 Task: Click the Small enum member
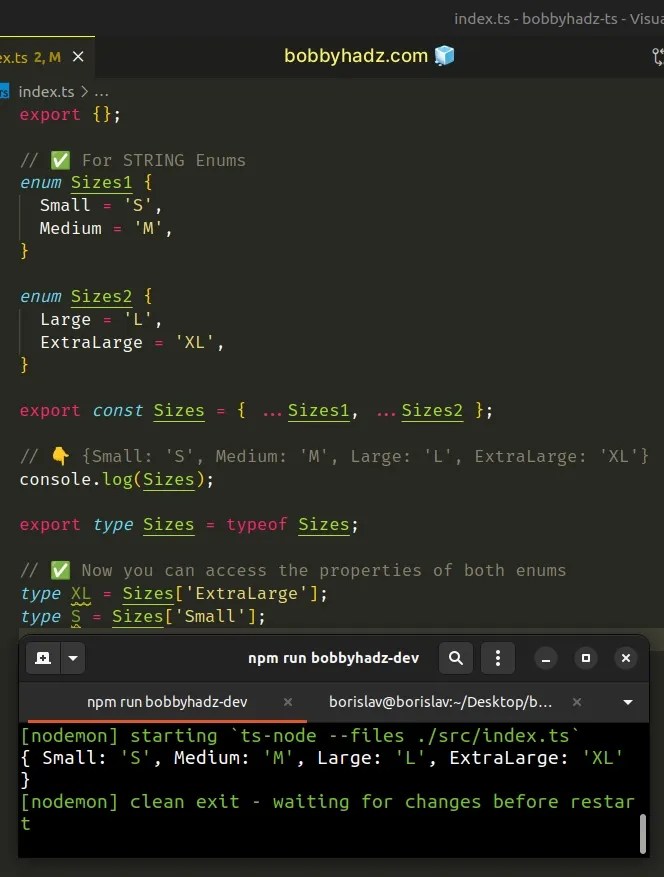point(65,205)
